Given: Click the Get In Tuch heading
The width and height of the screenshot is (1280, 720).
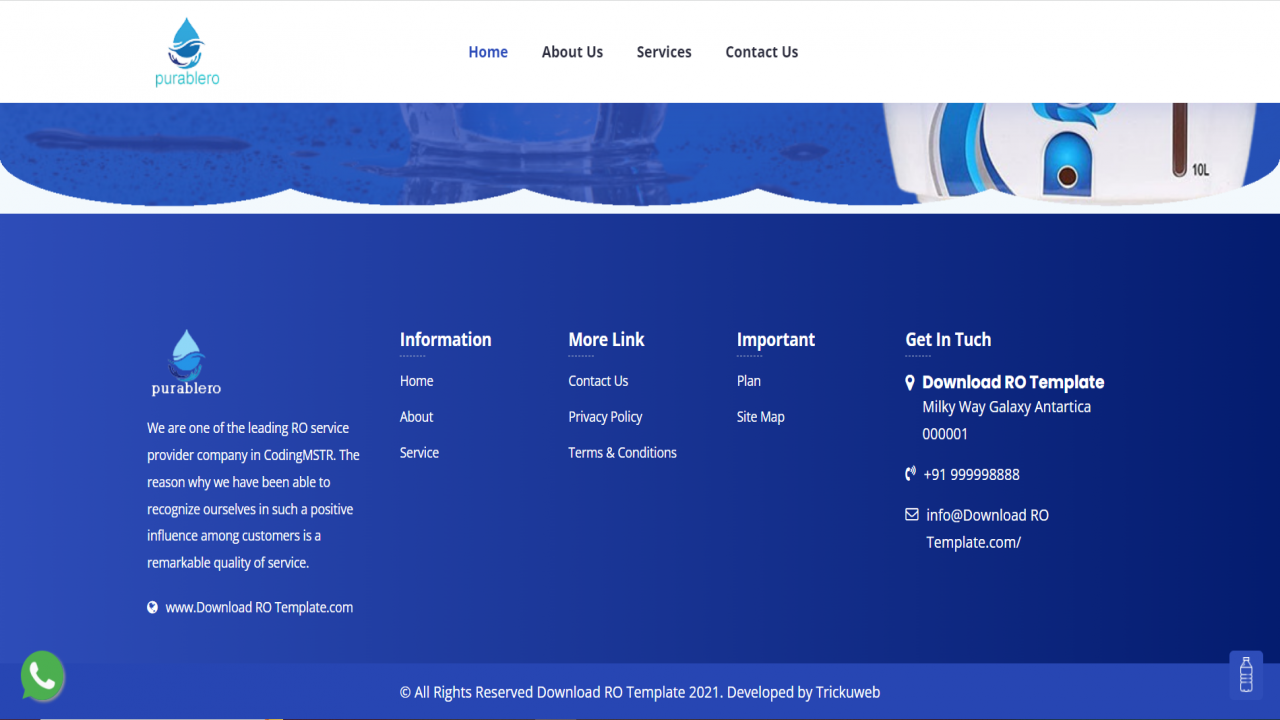Looking at the screenshot, I should (x=948, y=339).
